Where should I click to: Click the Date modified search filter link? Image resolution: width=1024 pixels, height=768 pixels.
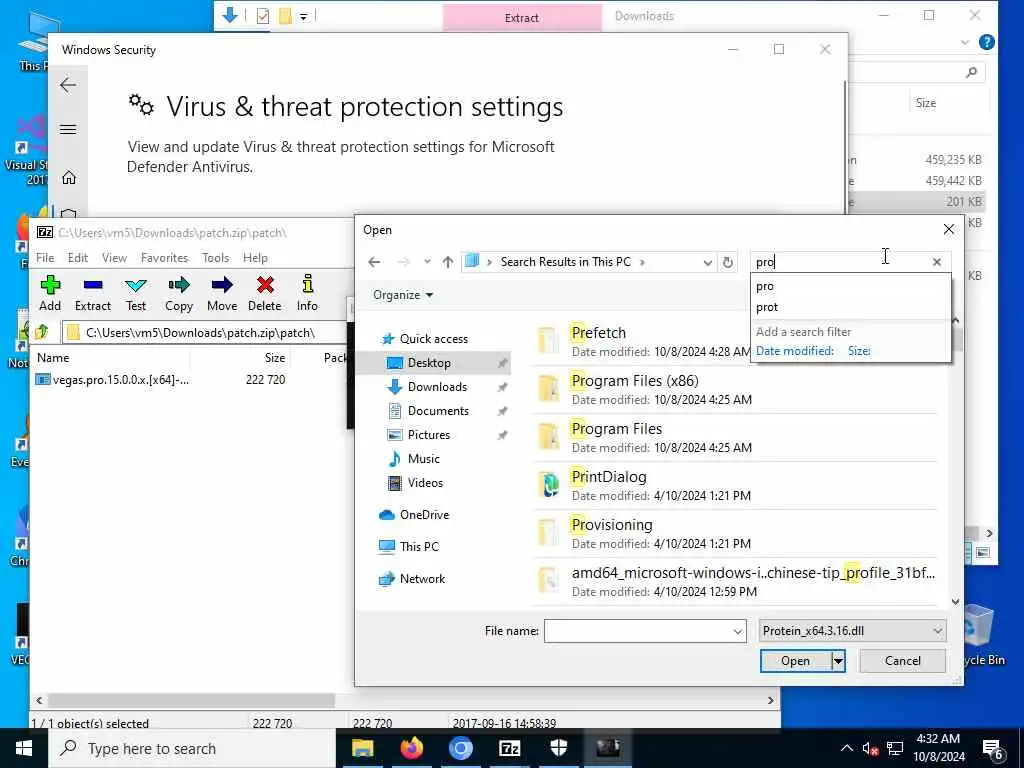point(795,351)
